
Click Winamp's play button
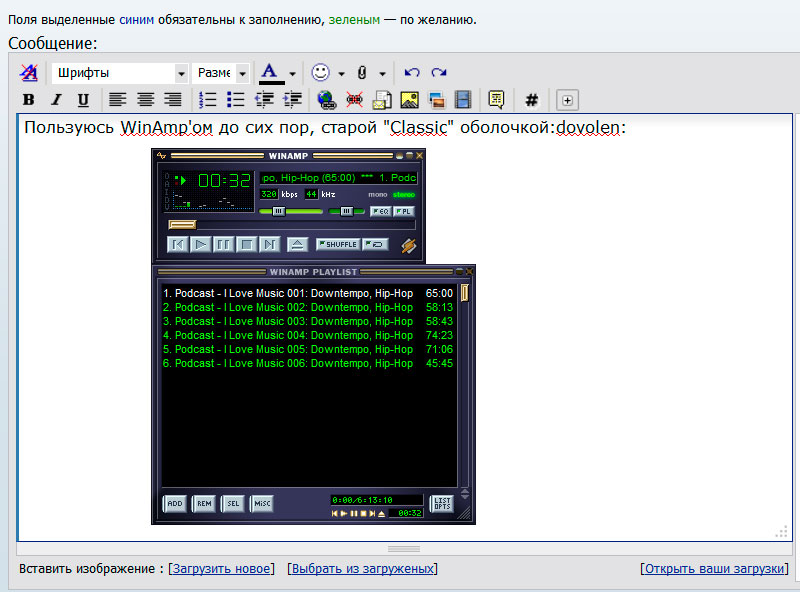[201, 245]
